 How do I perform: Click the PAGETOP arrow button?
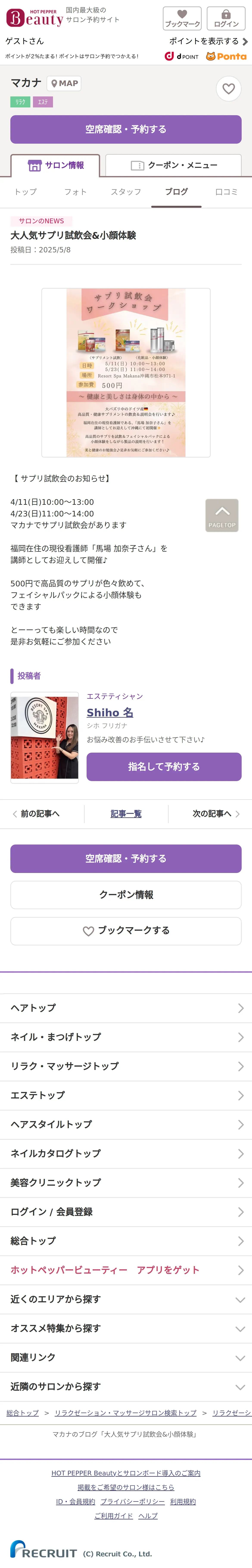pos(222,515)
